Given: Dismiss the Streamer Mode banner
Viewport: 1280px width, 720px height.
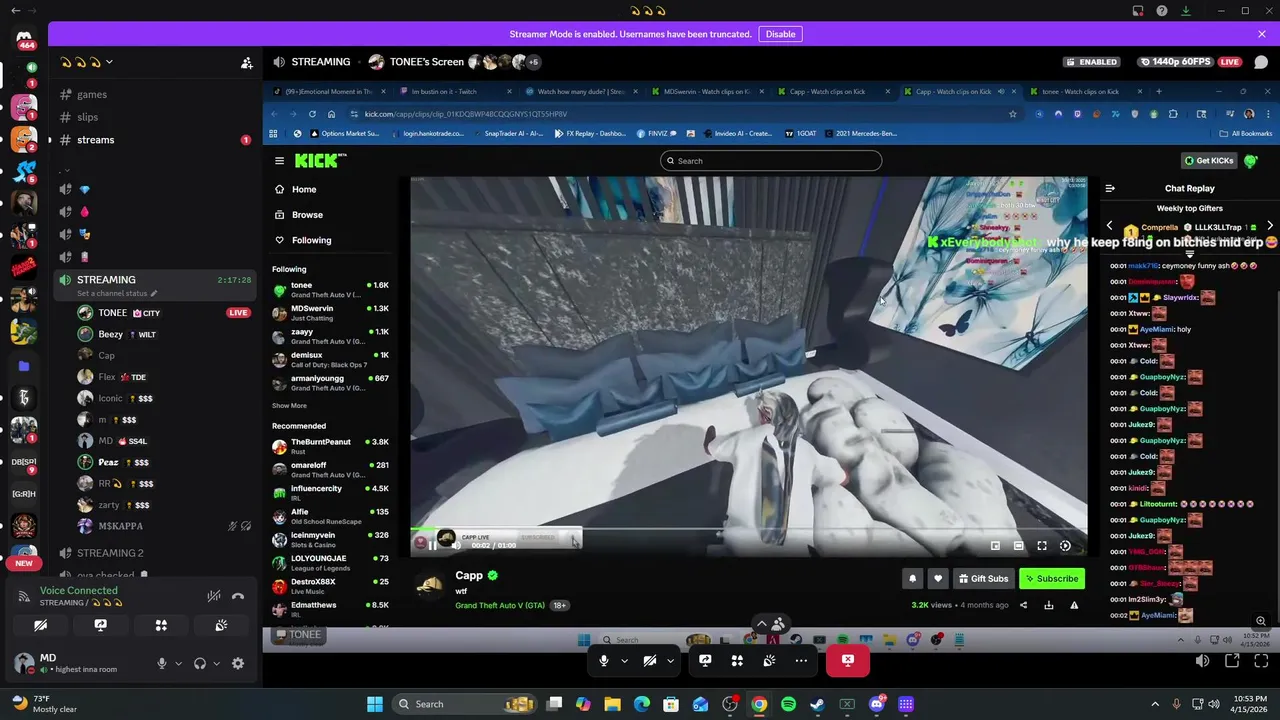Looking at the screenshot, I should 1262,34.
